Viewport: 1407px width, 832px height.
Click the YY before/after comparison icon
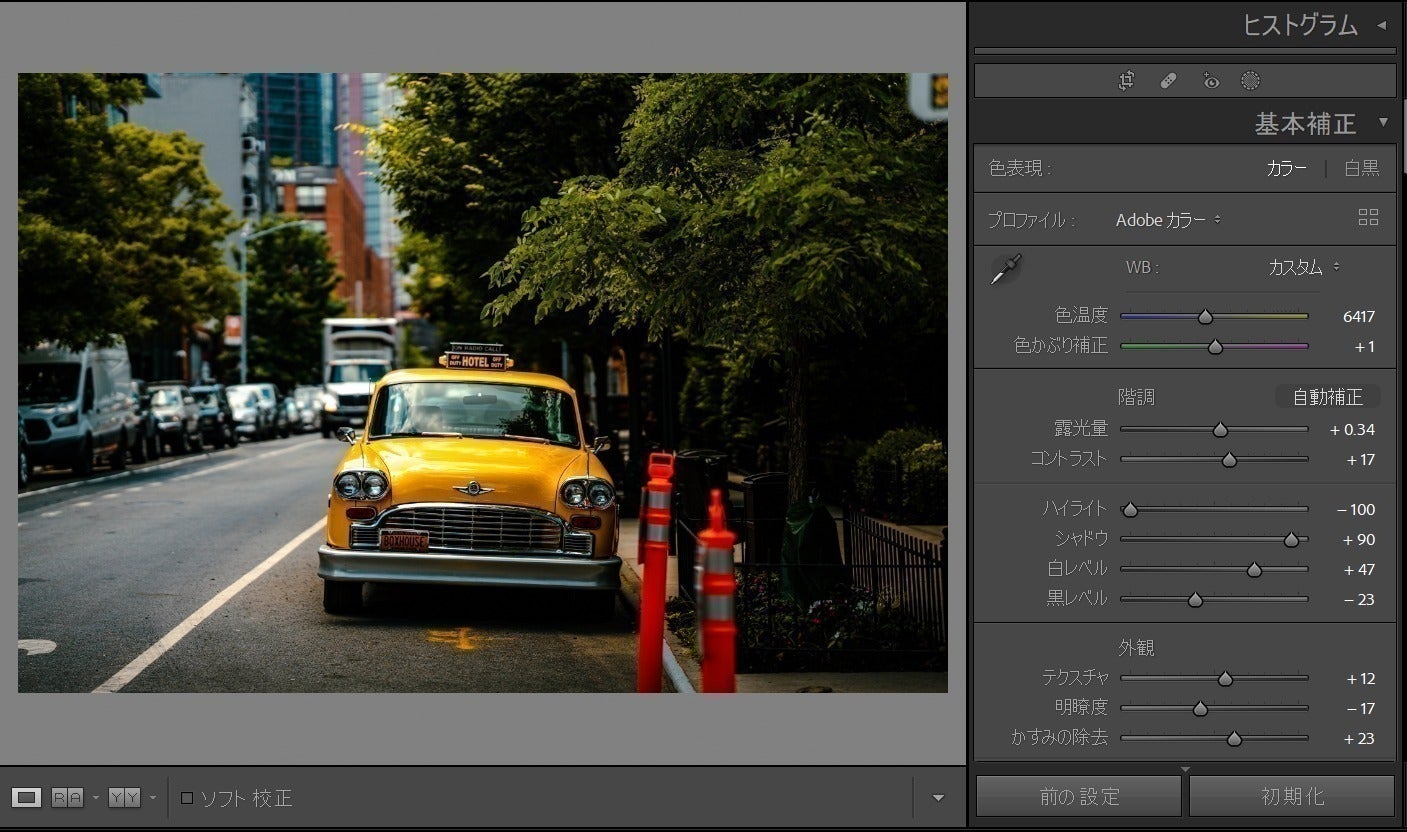coord(124,797)
